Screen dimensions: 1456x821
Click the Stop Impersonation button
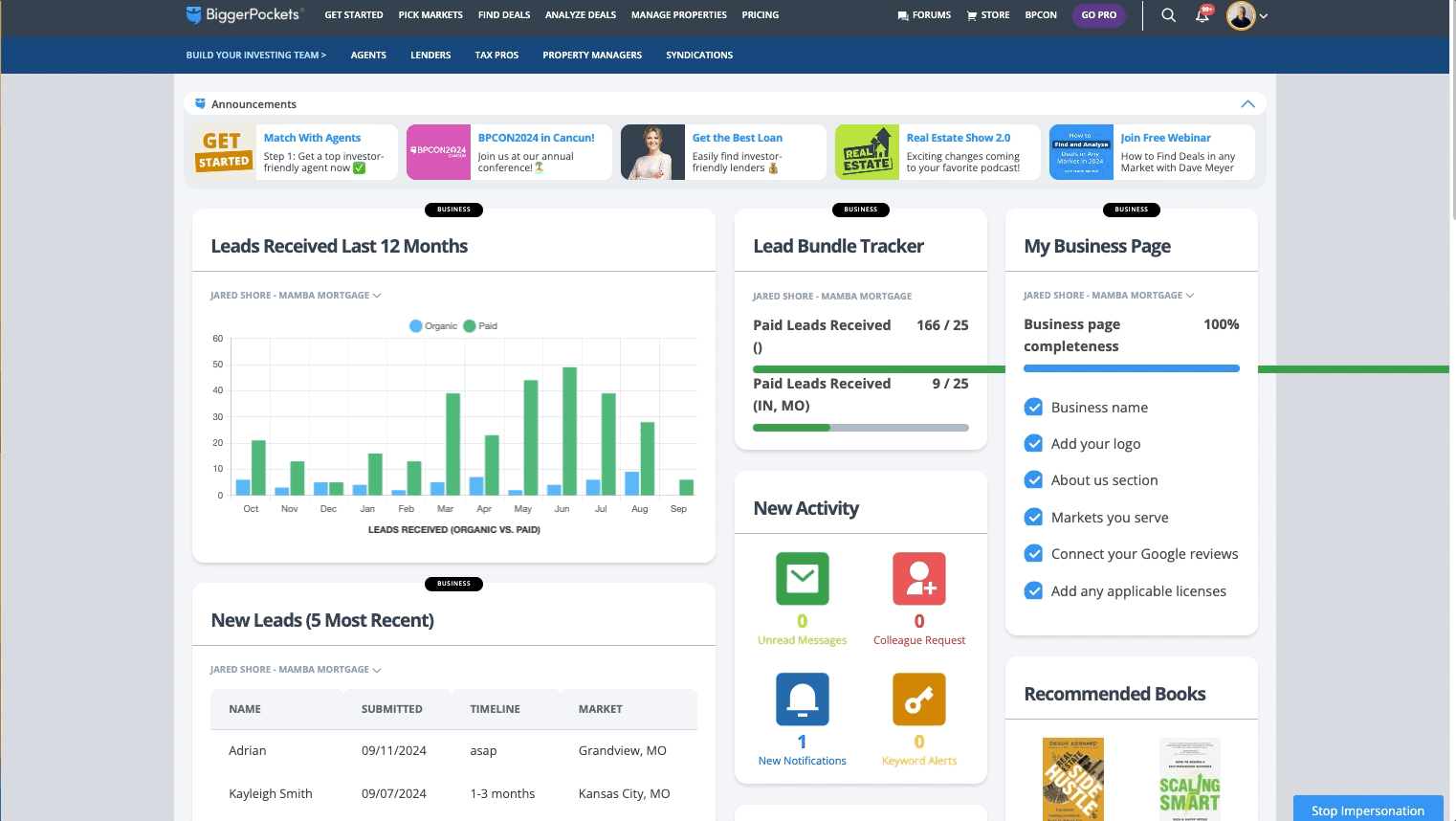point(1367,810)
